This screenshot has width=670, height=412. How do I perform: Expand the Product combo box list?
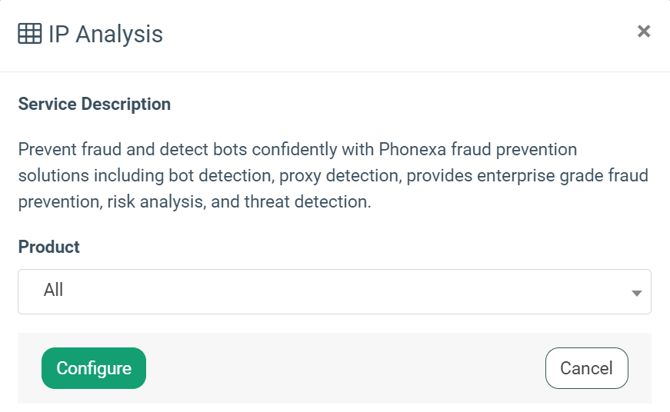click(x=334, y=291)
